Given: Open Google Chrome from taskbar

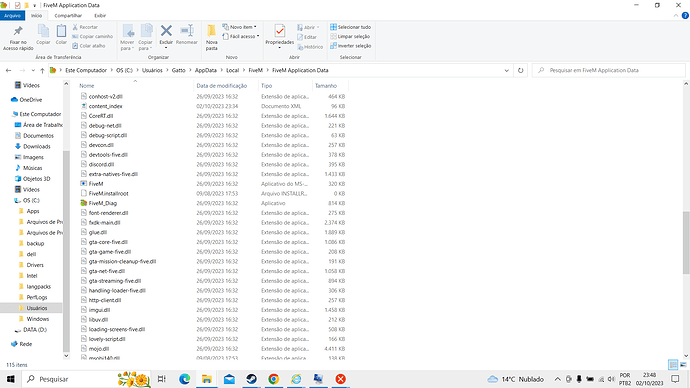Looking at the screenshot, I should pyautogui.click(x=274, y=379).
